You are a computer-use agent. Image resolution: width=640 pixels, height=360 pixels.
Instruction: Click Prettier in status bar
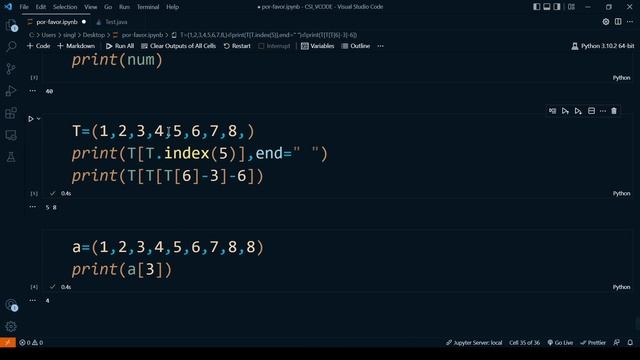(x=593, y=342)
